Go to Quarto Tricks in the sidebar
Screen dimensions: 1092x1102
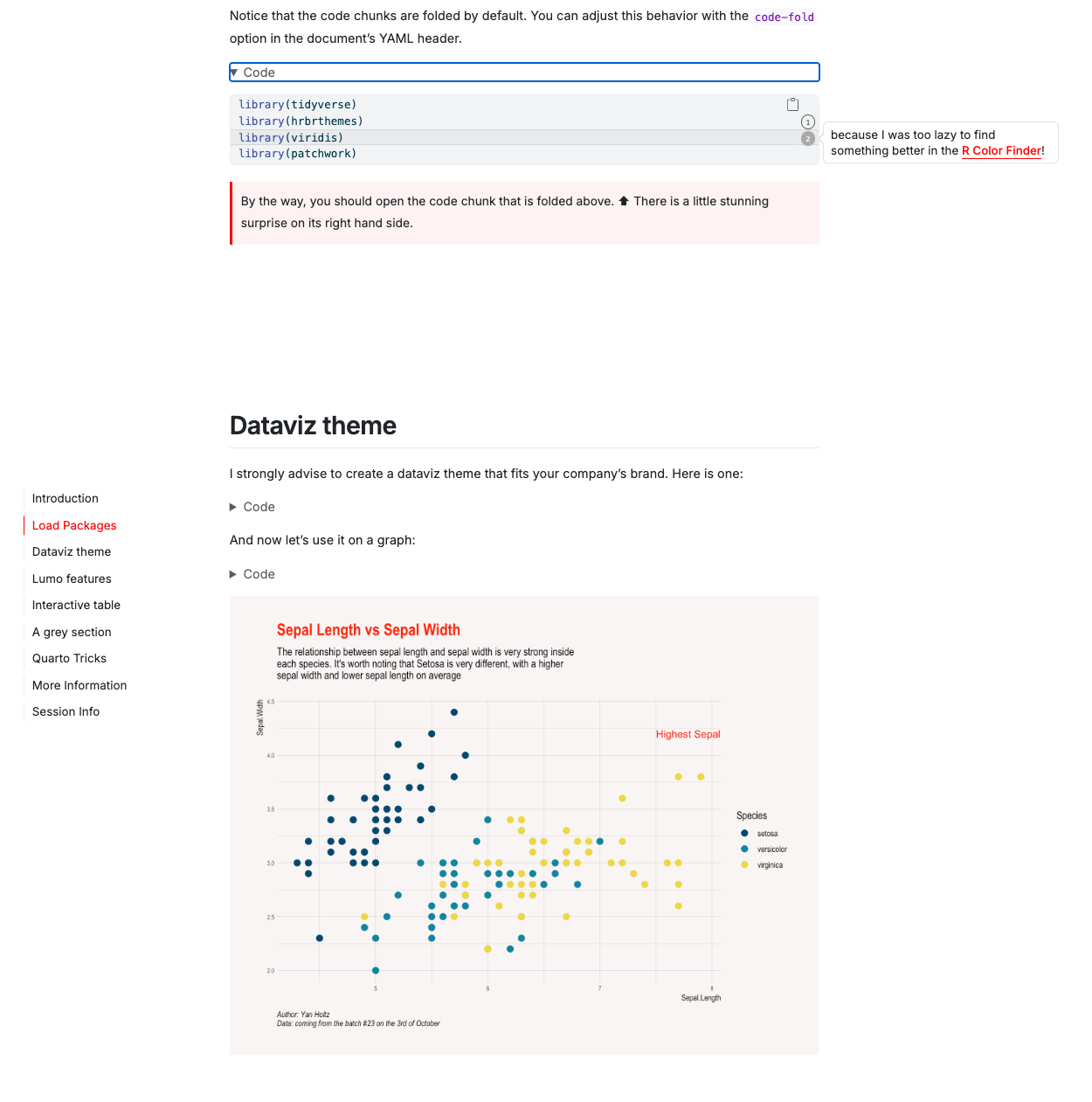point(69,659)
